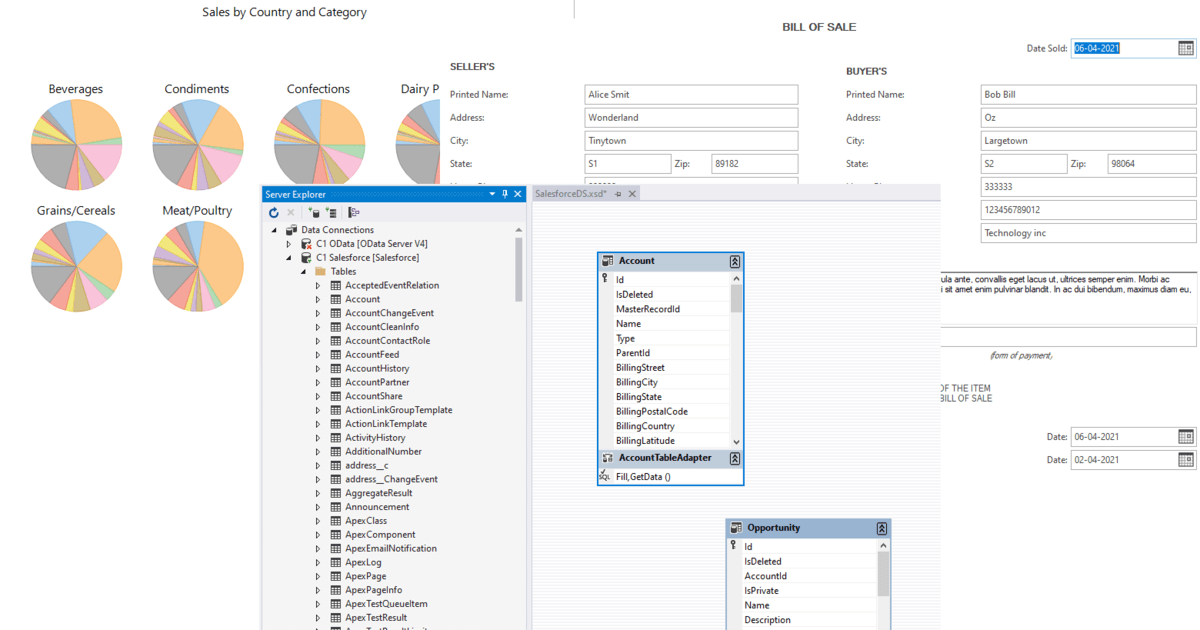
Task: Collapse the Opportunity table with its chevron
Action: (881, 527)
